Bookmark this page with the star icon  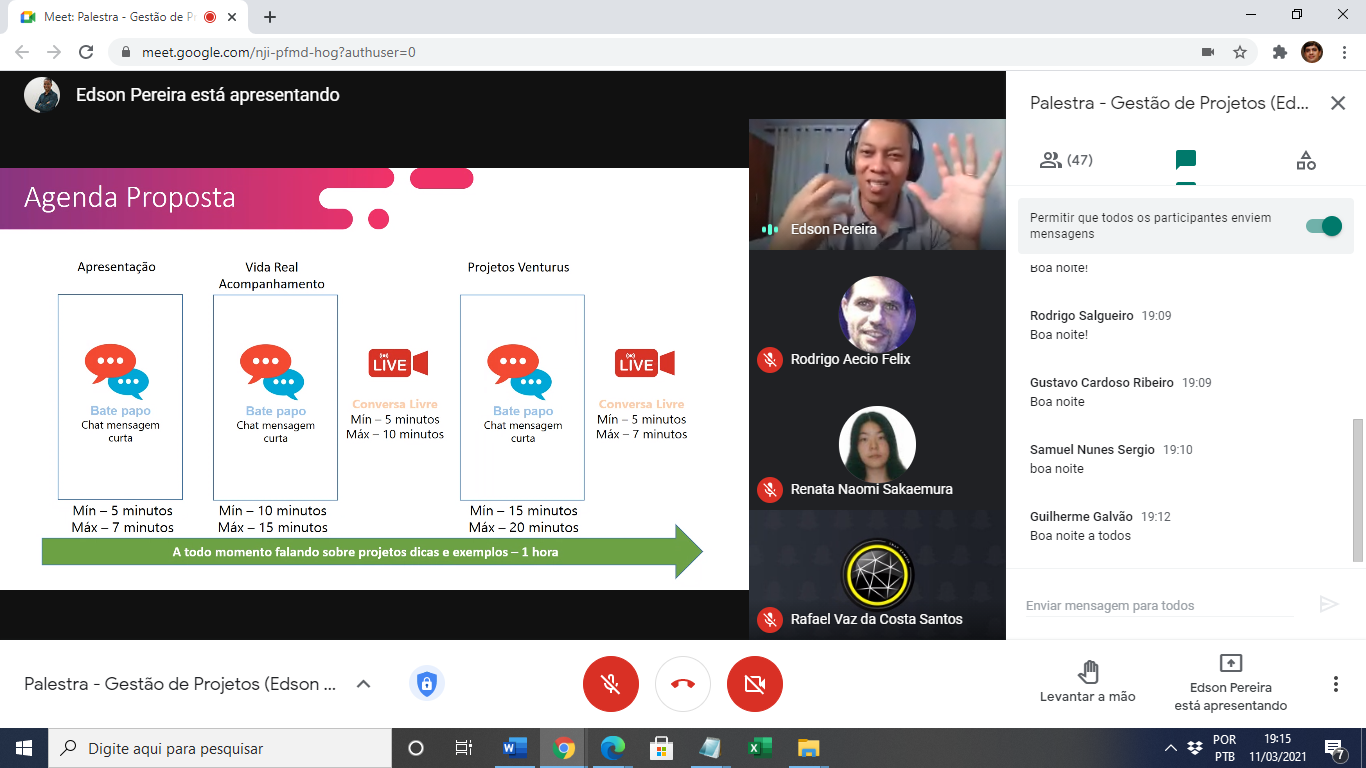pos(1240,52)
